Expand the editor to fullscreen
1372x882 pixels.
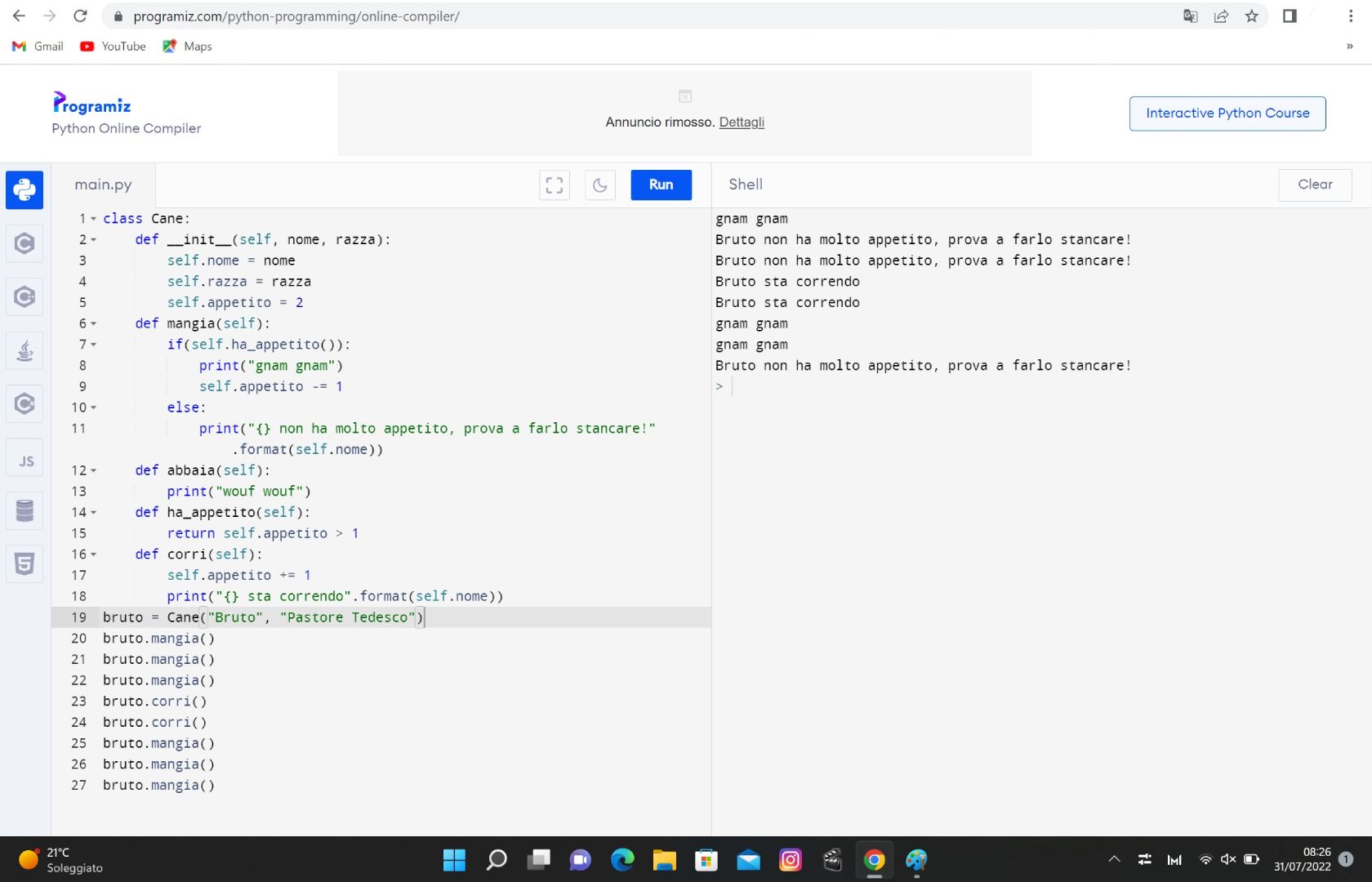click(554, 185)
